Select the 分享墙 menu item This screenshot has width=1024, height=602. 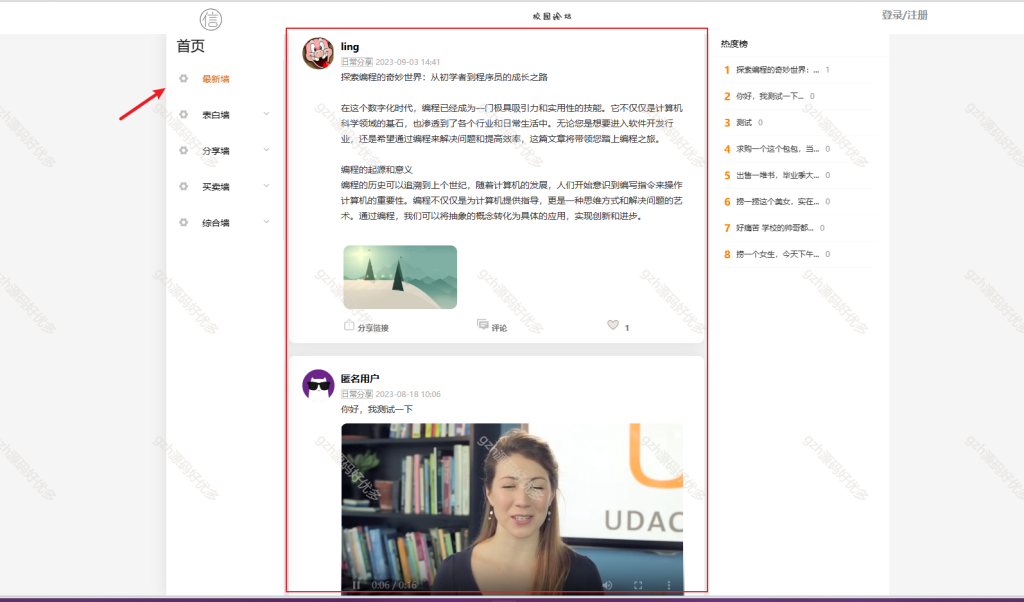pos(216,151)
